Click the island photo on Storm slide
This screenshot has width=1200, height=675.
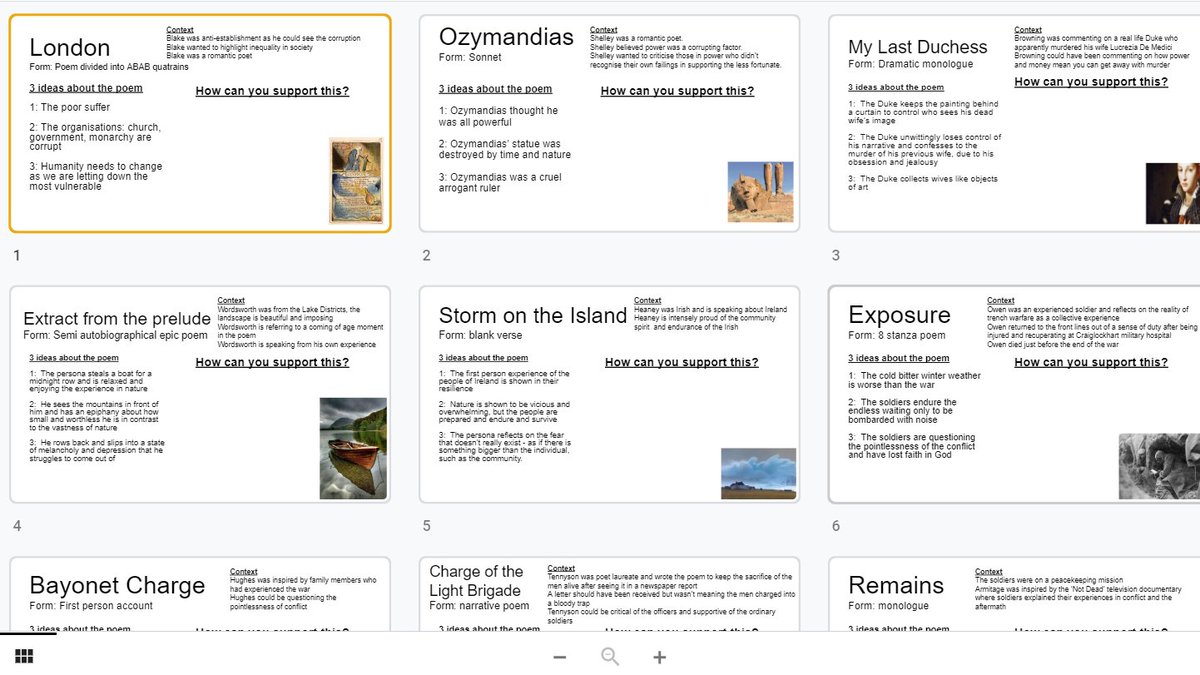pos(760,472)
